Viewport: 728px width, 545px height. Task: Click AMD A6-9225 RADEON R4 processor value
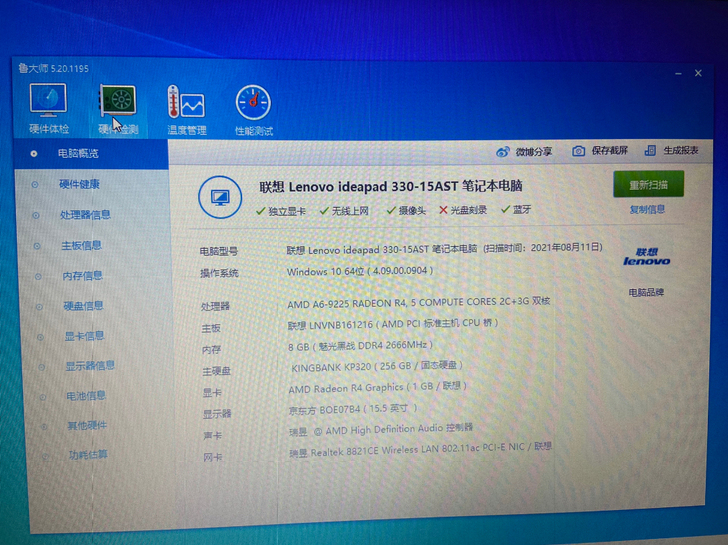(x=419, y=303)
